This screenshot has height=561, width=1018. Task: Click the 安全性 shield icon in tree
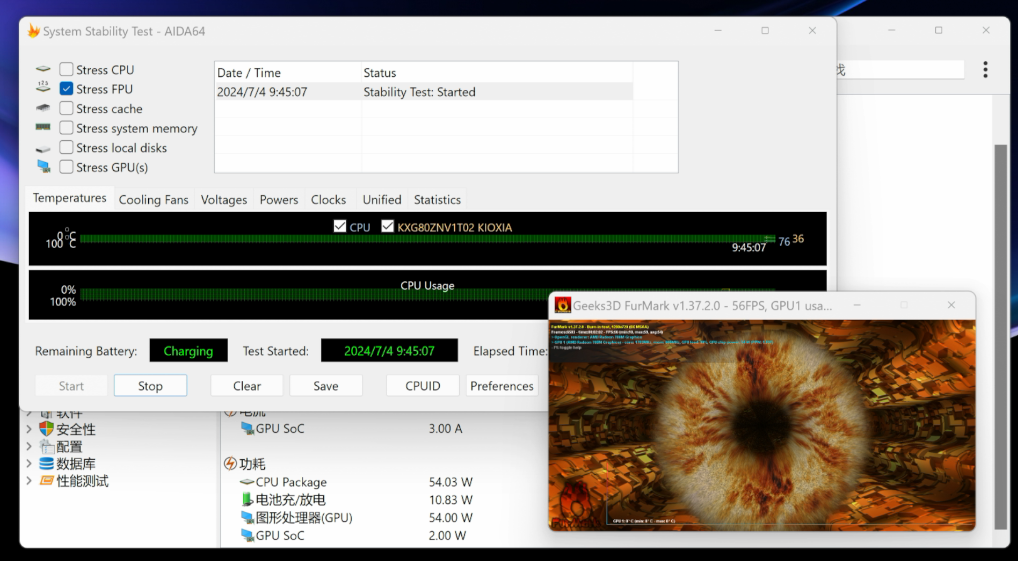[46, 429]
